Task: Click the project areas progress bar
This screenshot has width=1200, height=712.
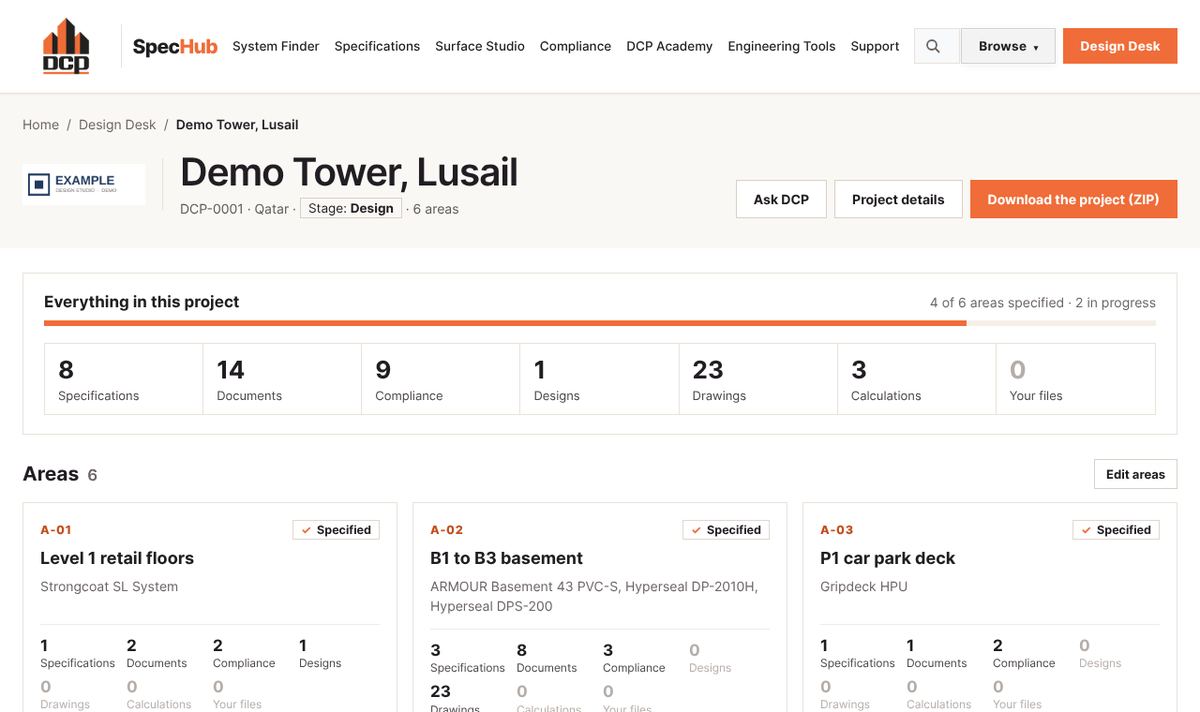Action: (600, 323)
